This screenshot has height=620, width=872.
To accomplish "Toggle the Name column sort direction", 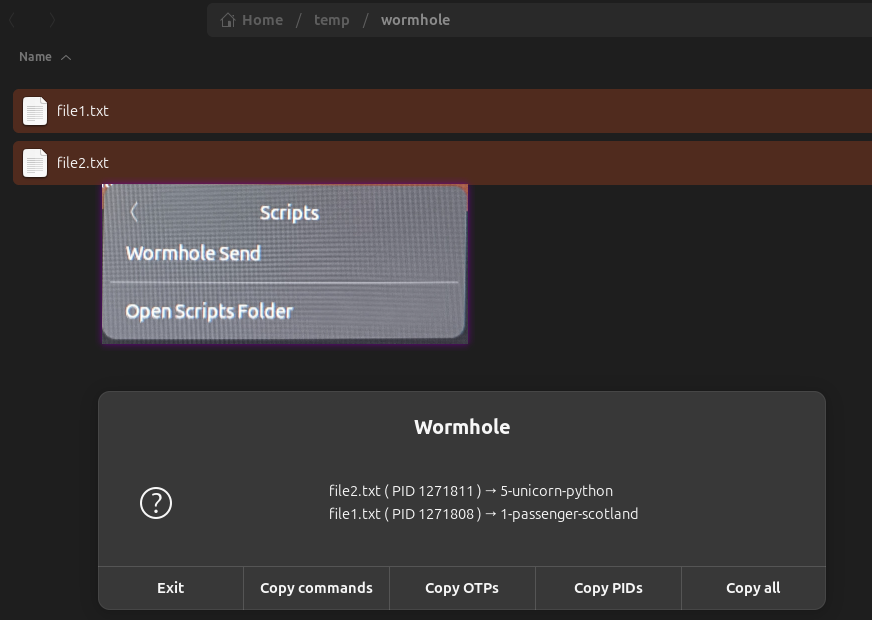I will [35, 57].
